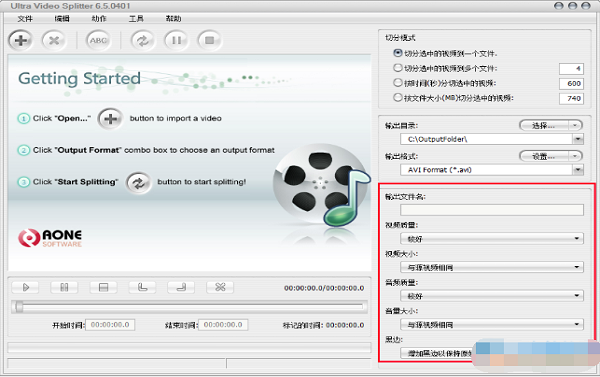The image size is (600, 377).
Task: Click the seconds field showing 600
Action: point(571,83)
